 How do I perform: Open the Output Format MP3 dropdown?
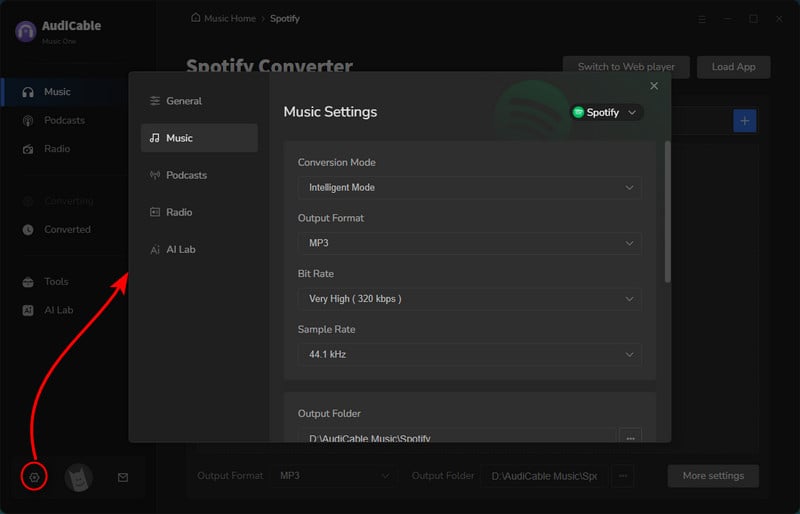469,243
